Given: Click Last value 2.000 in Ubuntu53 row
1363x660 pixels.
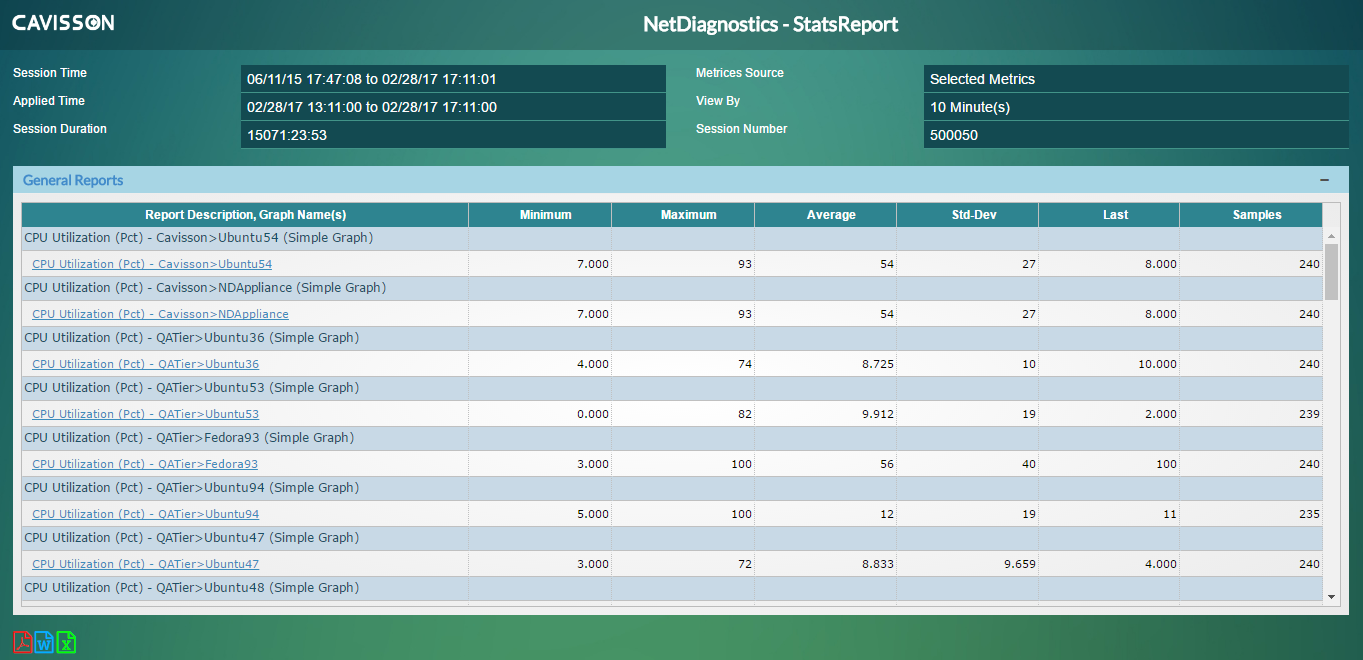Looking at the screenshot, I should [x=1161, y=414].
